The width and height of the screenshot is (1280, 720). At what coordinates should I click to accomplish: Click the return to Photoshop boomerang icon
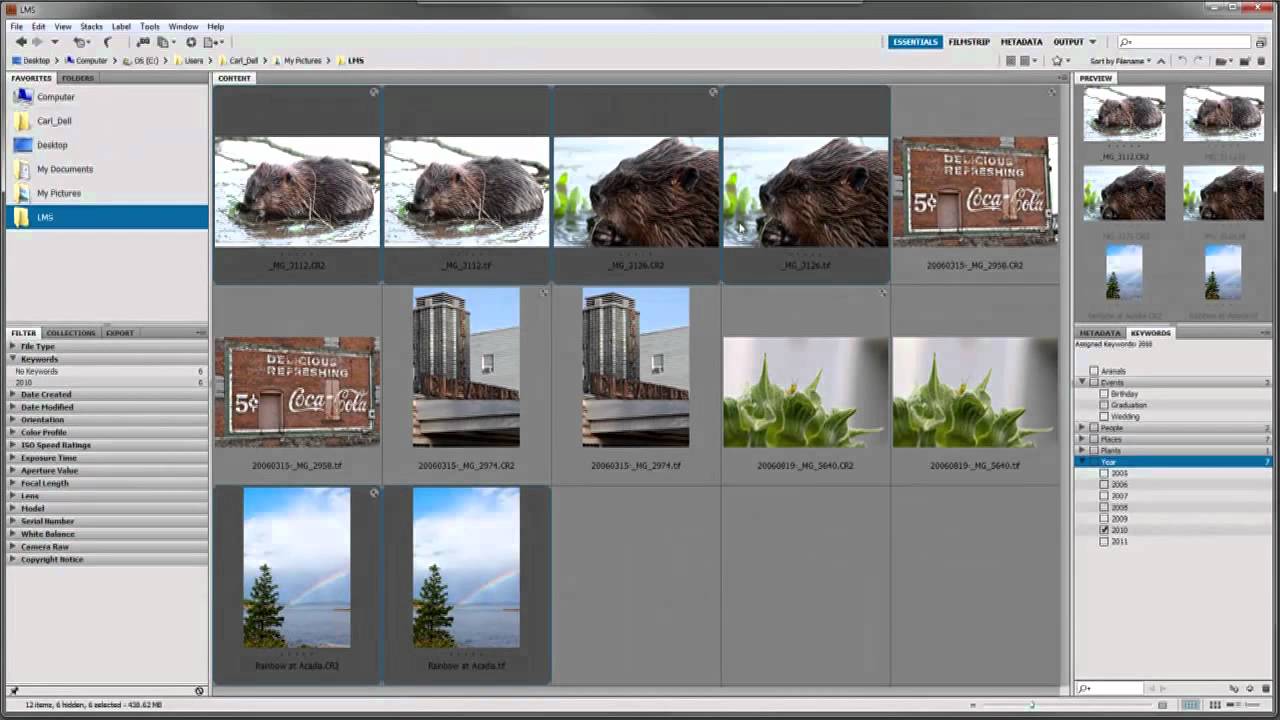click(107, 42)
